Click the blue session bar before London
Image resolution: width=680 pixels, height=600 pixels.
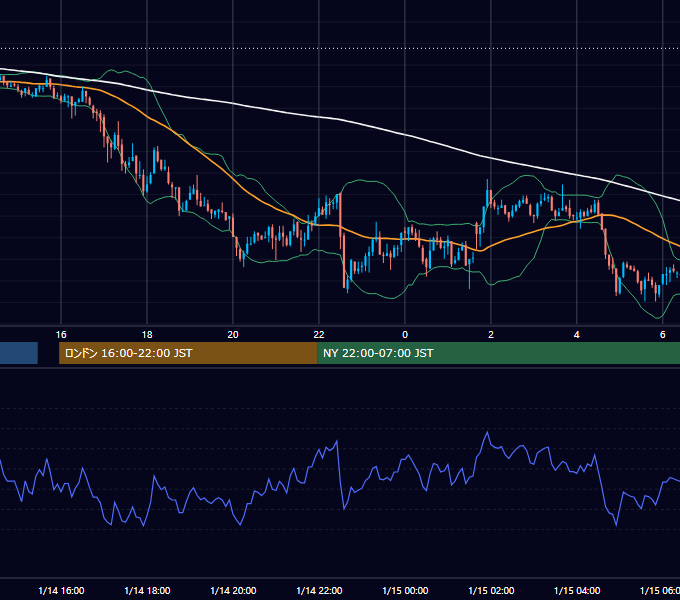point(19,353)
